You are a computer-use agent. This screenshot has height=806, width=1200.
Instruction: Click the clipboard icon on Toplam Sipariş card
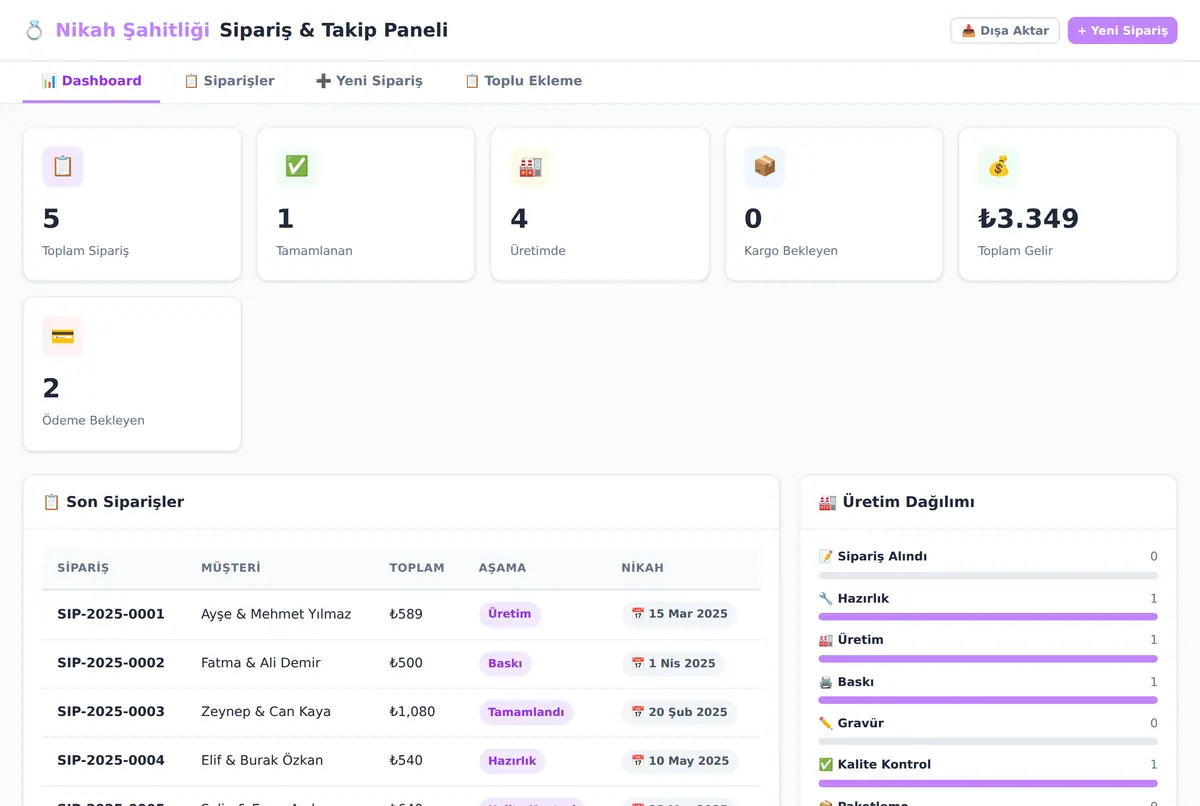click(x=63, y=167)
